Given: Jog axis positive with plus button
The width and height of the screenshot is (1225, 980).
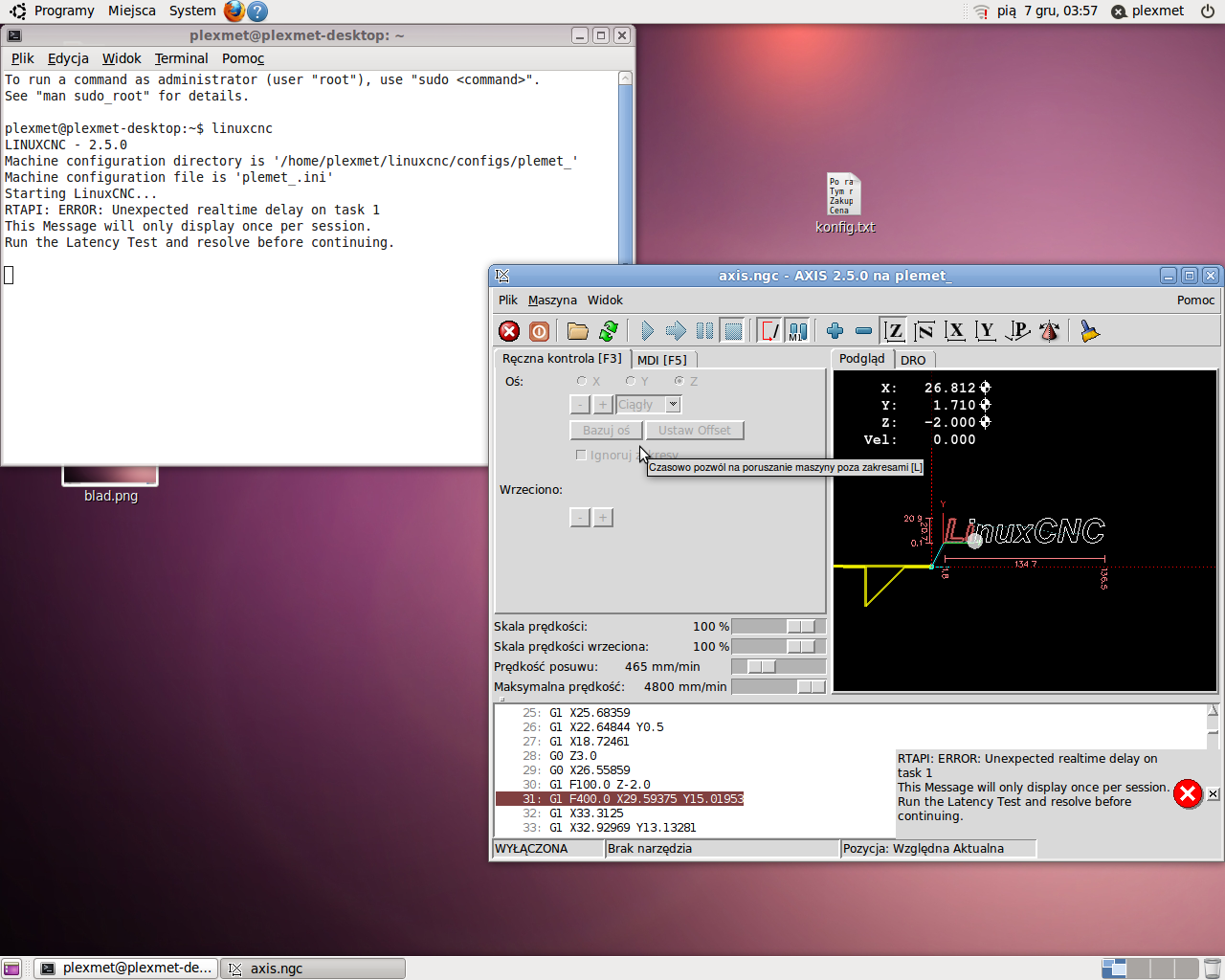Looking at the screenshot, I should coord(603,405).
